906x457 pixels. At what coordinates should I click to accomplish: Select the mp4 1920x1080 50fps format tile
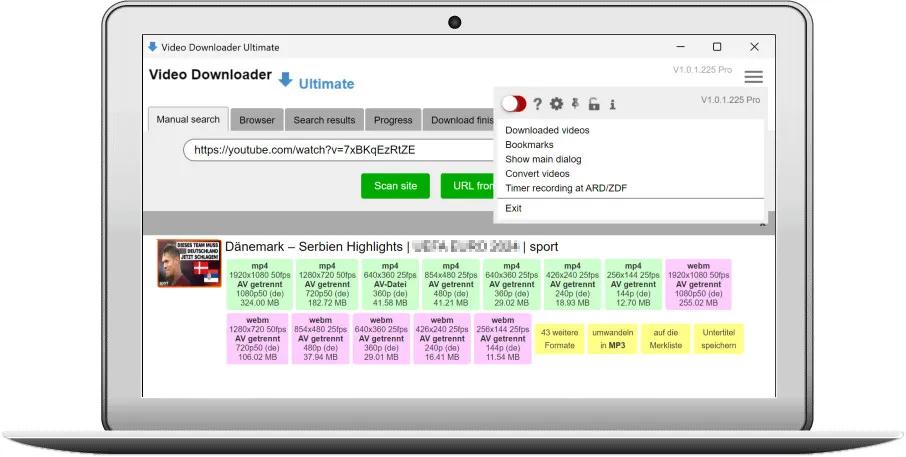[260, 284]
